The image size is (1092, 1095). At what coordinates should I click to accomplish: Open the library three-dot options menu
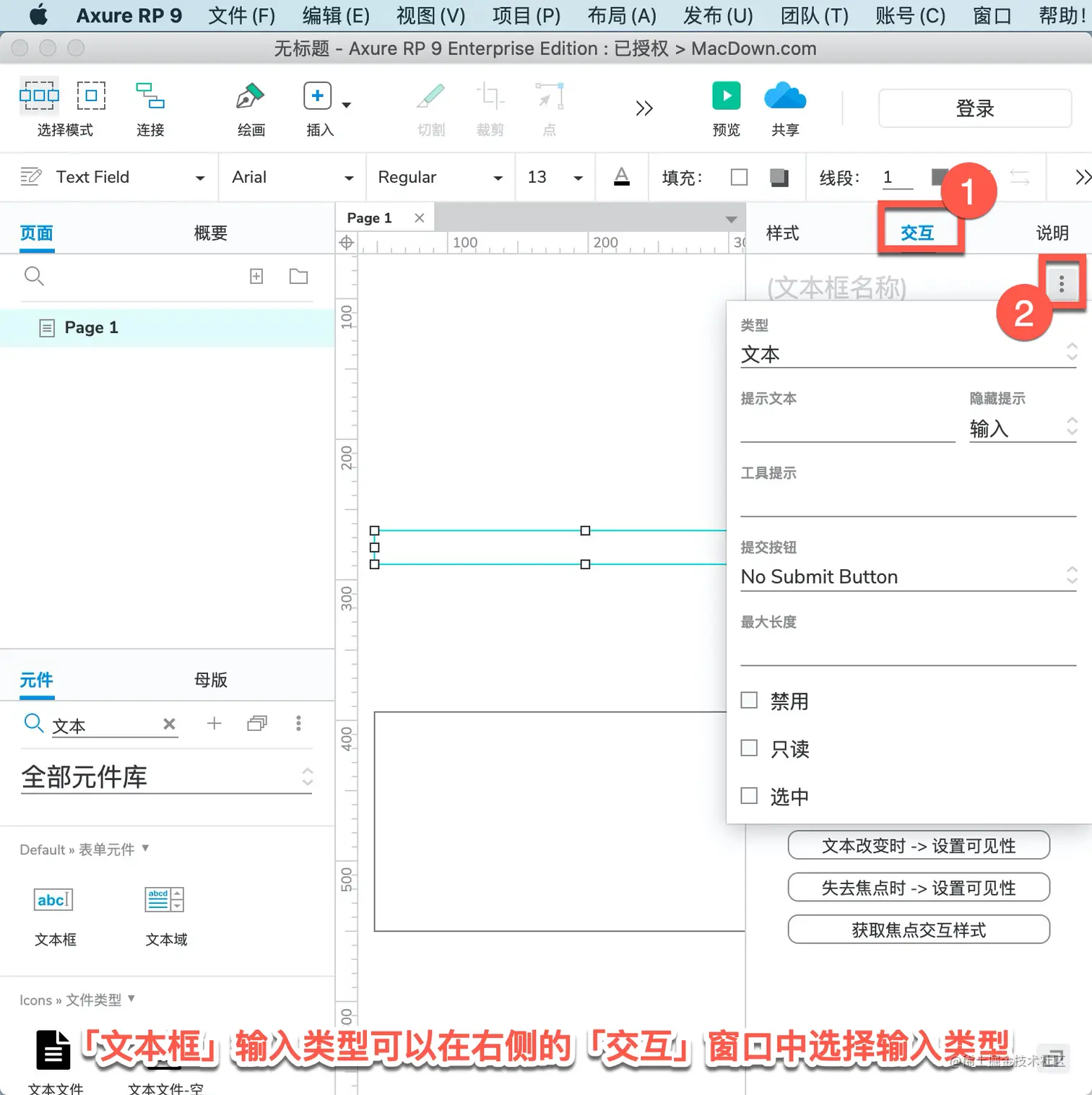(x=298, y=723)
